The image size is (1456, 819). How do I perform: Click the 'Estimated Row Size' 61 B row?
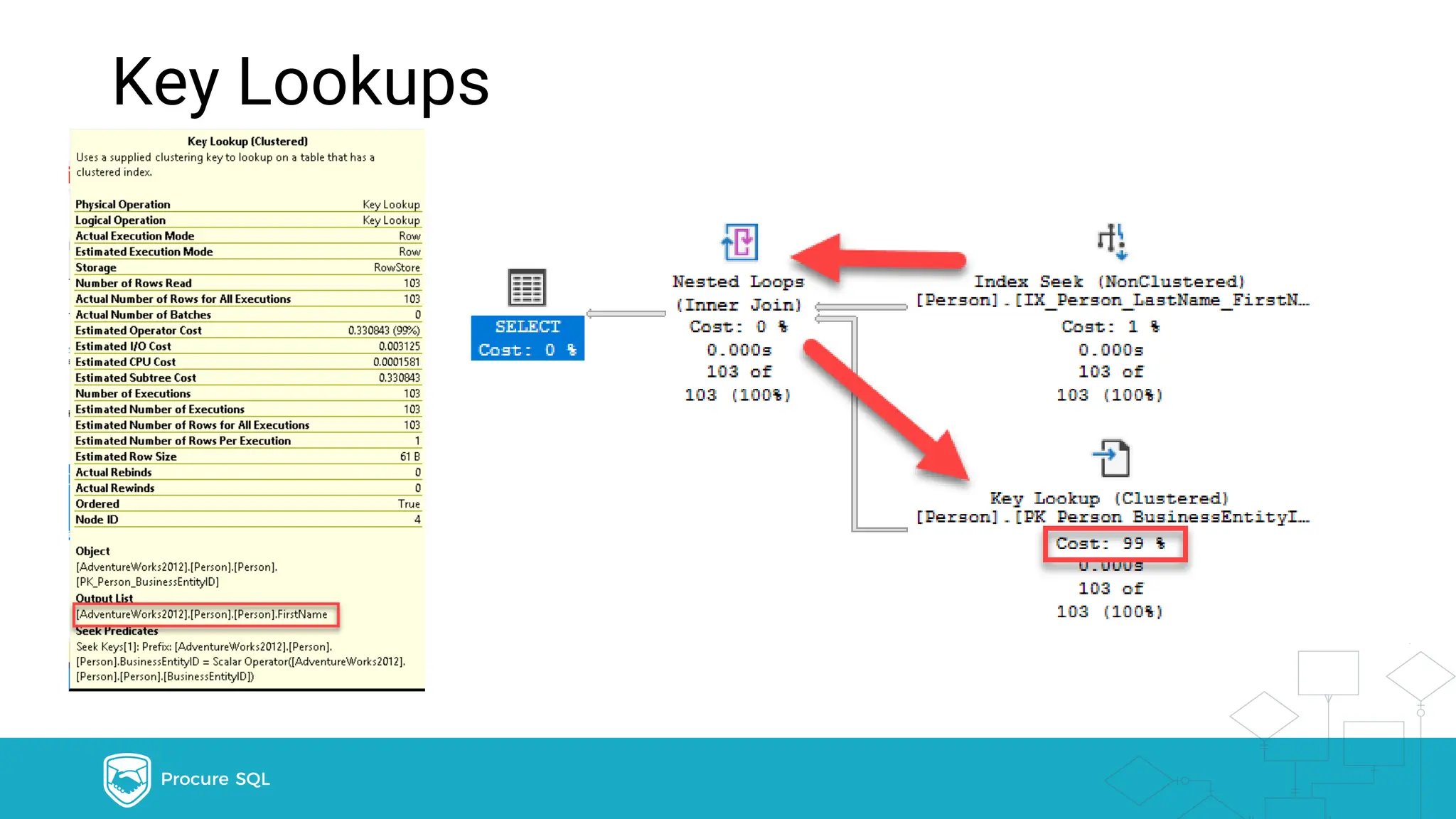point(247,456)
